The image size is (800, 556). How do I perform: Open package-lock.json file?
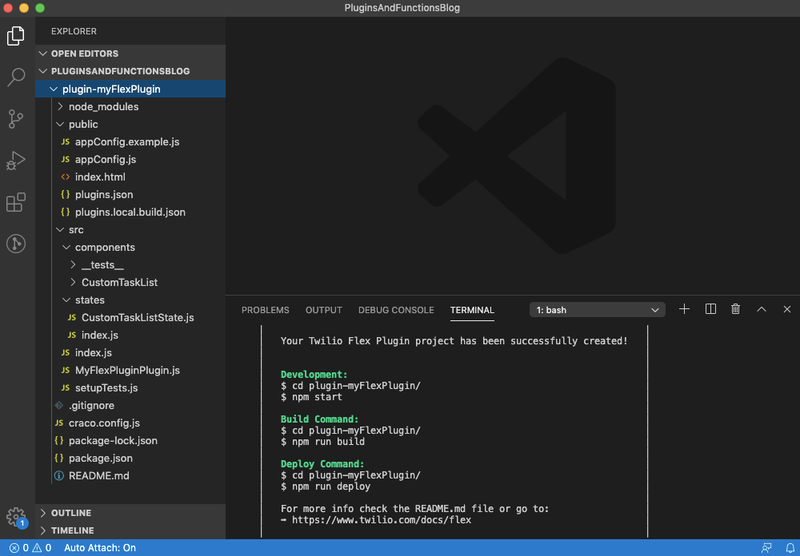(130, 441)
